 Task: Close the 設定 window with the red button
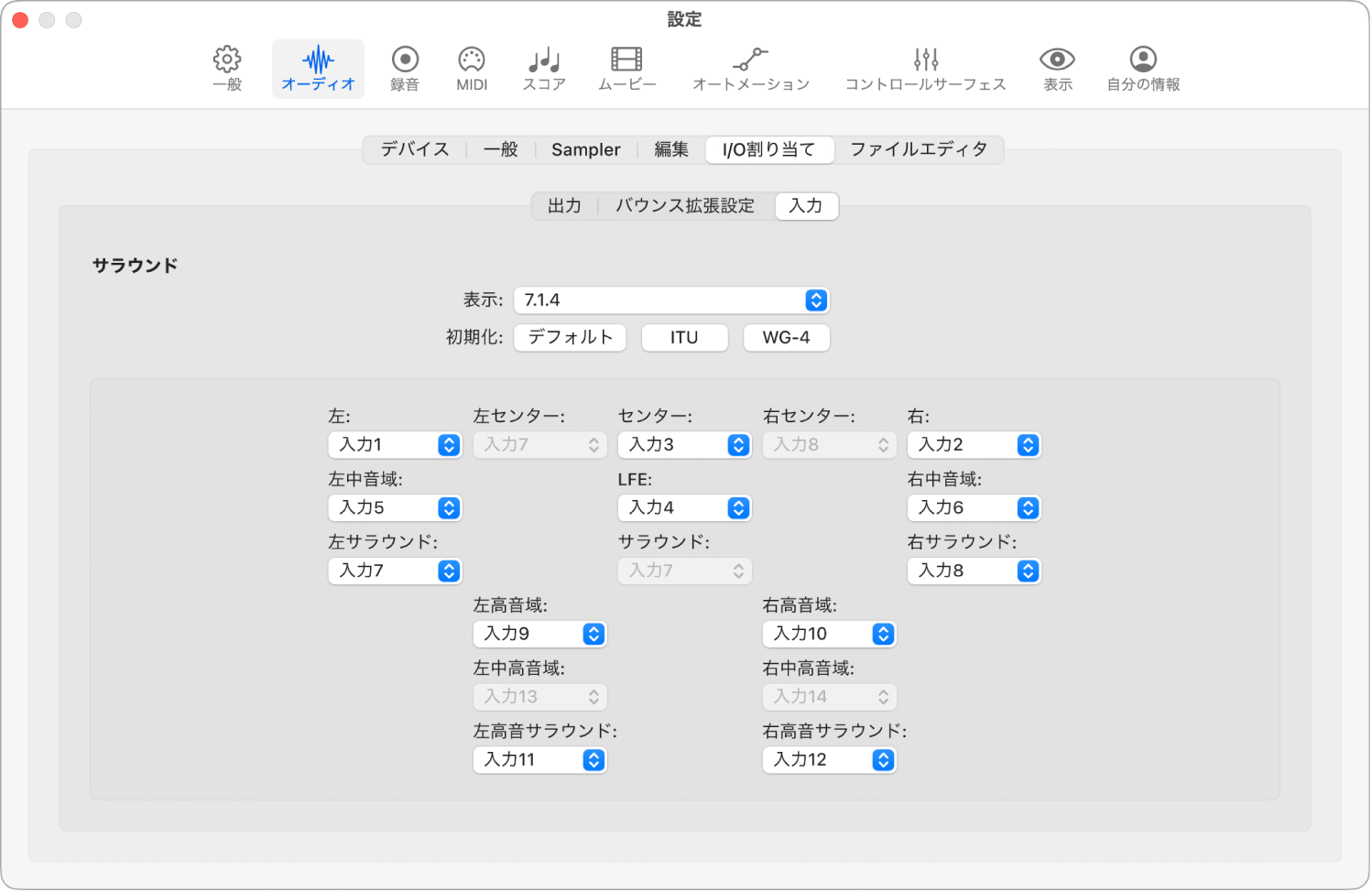(x=20, y=20)
